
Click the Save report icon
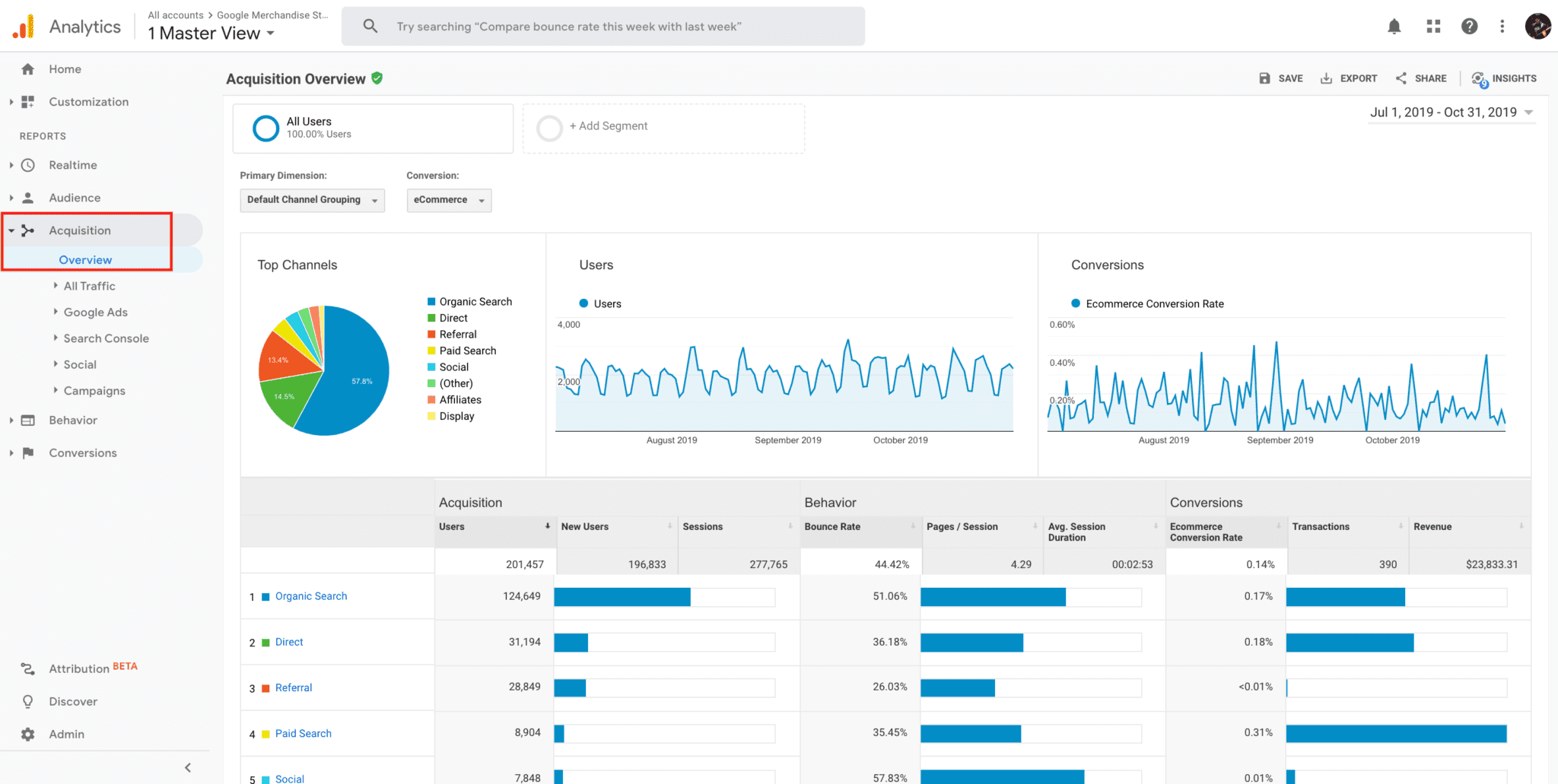point(1264,78)
